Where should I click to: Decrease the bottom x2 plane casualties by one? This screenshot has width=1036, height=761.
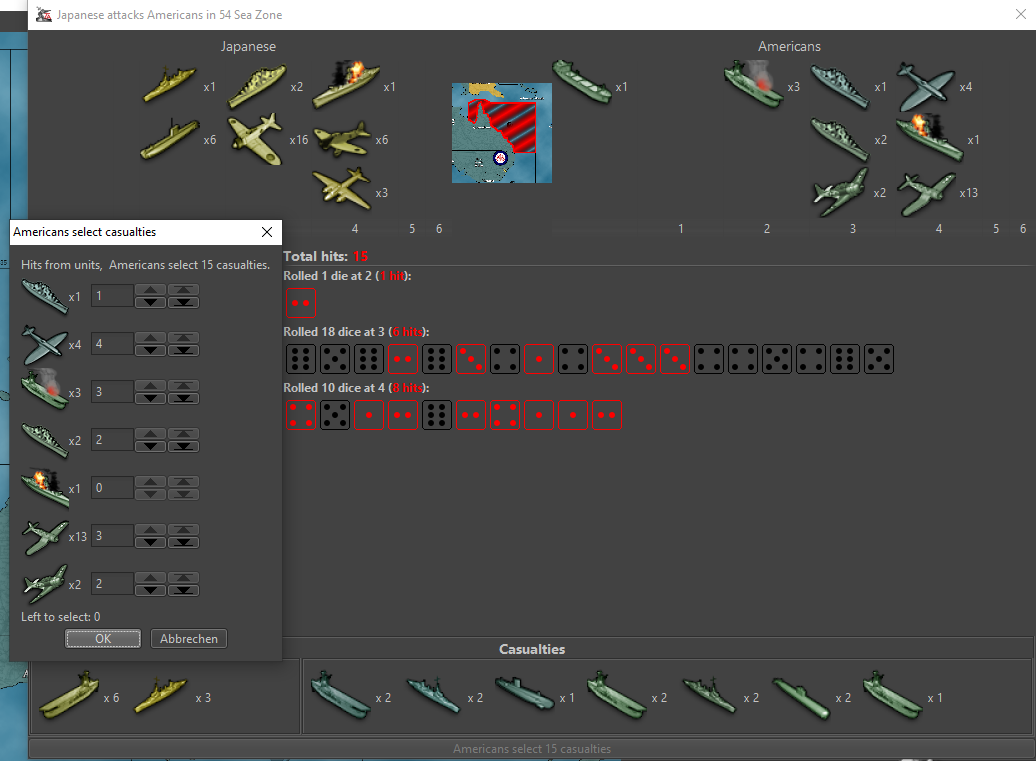pyautogui.click(x=150, y=590)
